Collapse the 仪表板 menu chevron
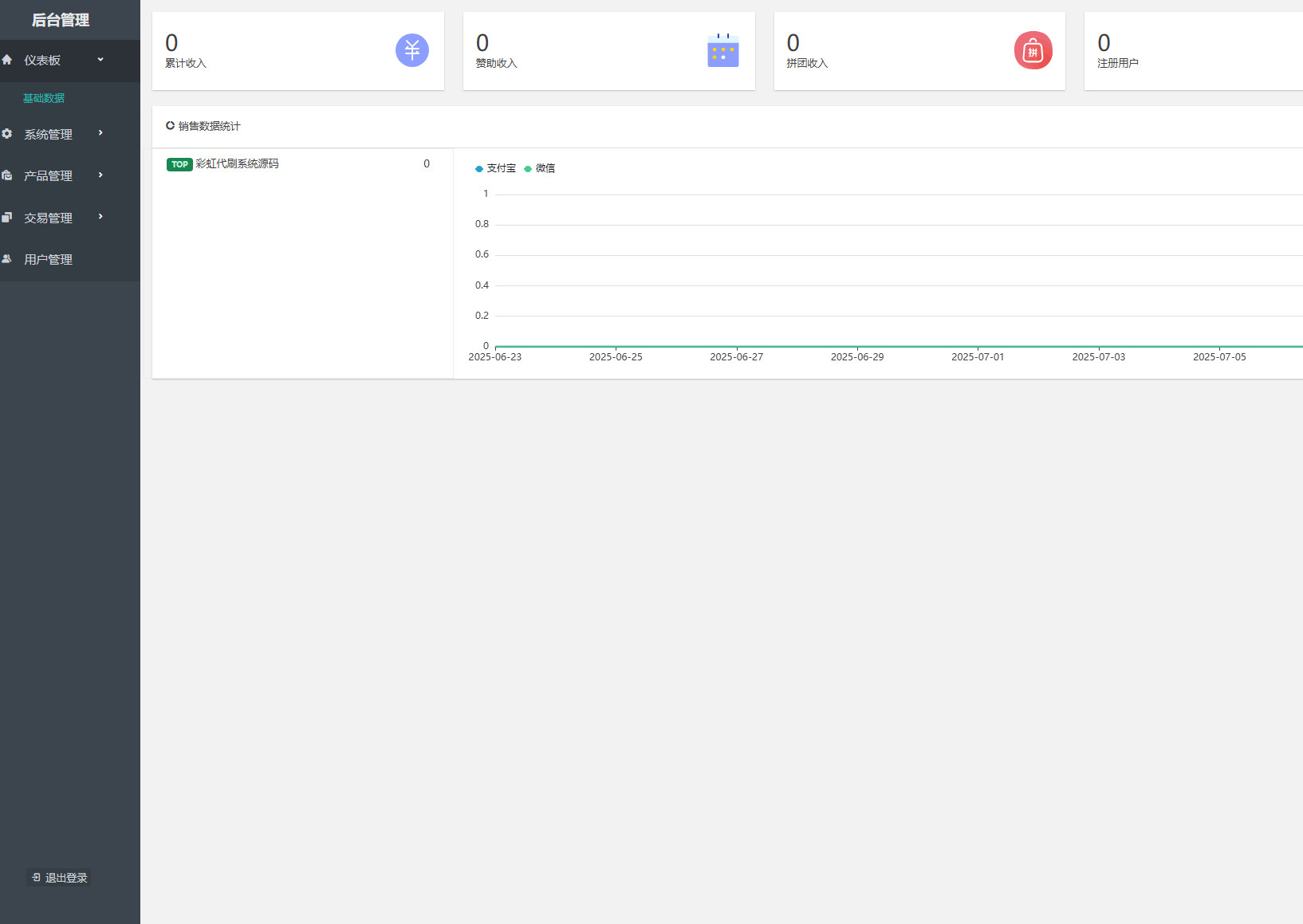Image resolution: width=1303 pixels, height=924 pixels. click(x=100, y=60)
